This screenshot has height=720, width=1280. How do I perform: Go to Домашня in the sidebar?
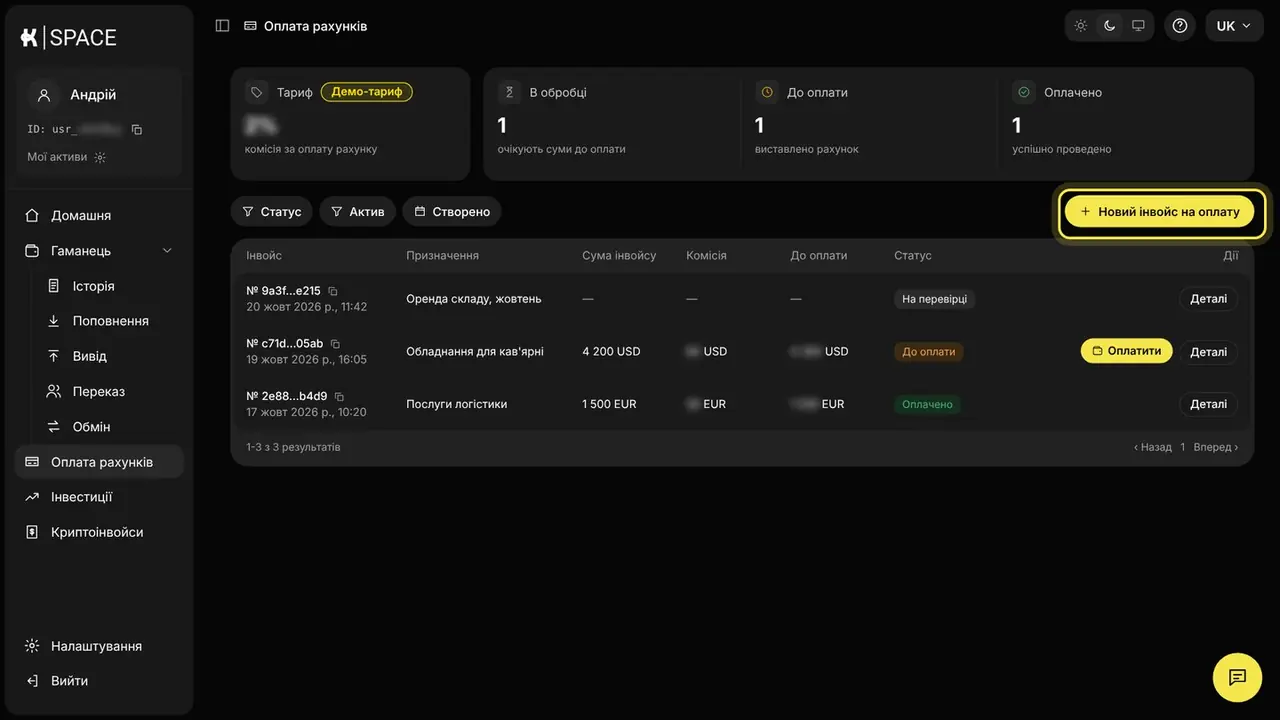99,216
